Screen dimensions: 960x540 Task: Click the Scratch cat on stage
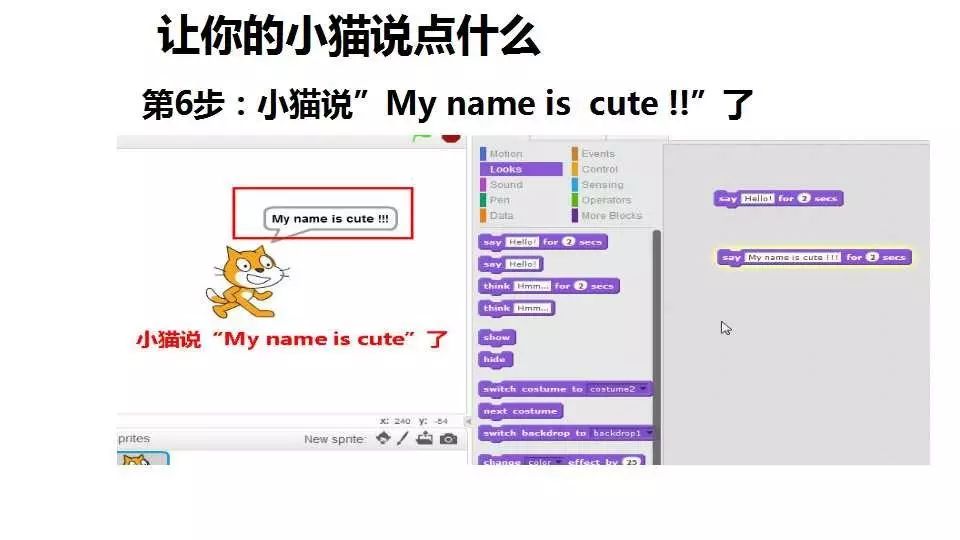click(x=247, y=282)
